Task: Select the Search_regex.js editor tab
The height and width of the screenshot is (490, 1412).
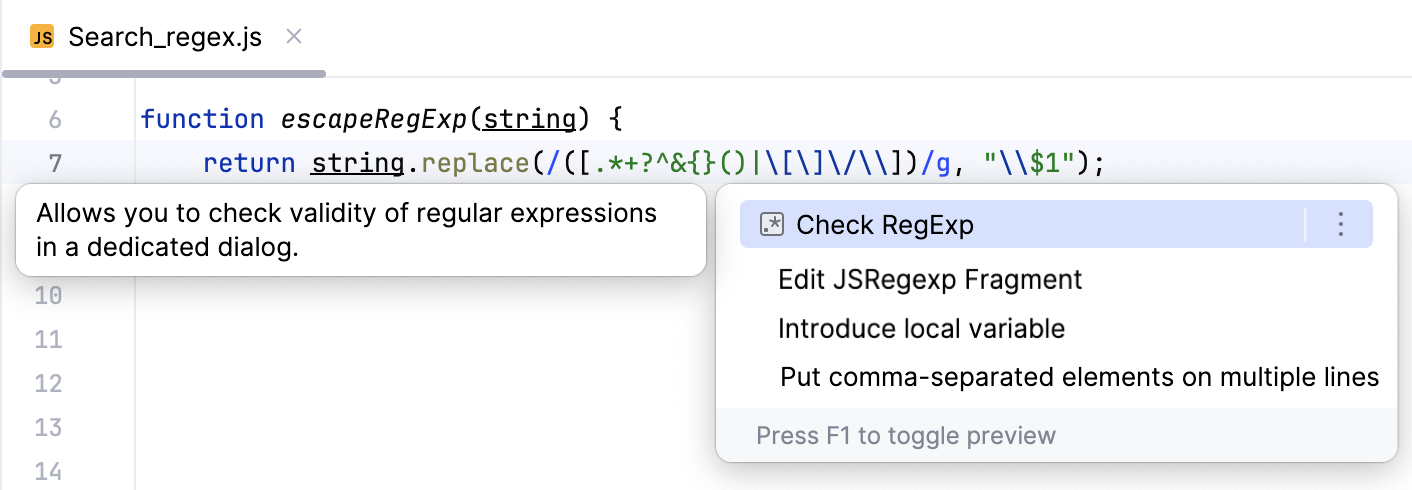Action: [165, 38]
